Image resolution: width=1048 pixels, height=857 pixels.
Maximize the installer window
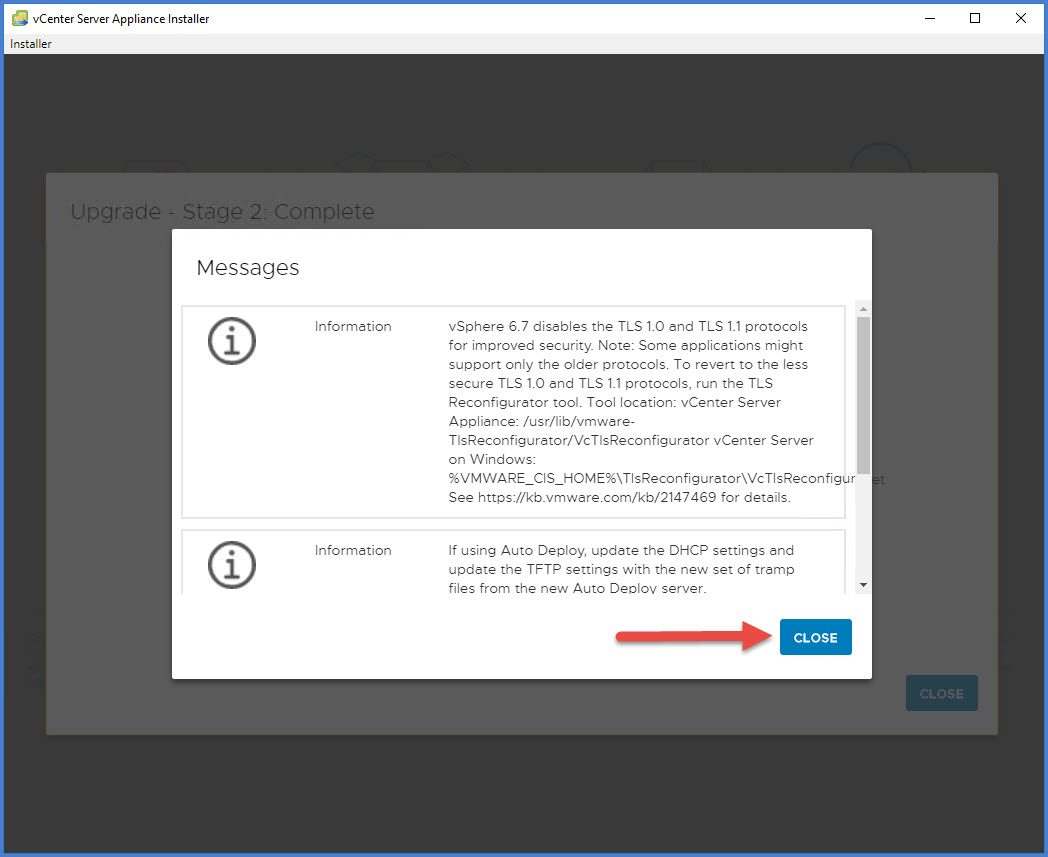(974, 18)
